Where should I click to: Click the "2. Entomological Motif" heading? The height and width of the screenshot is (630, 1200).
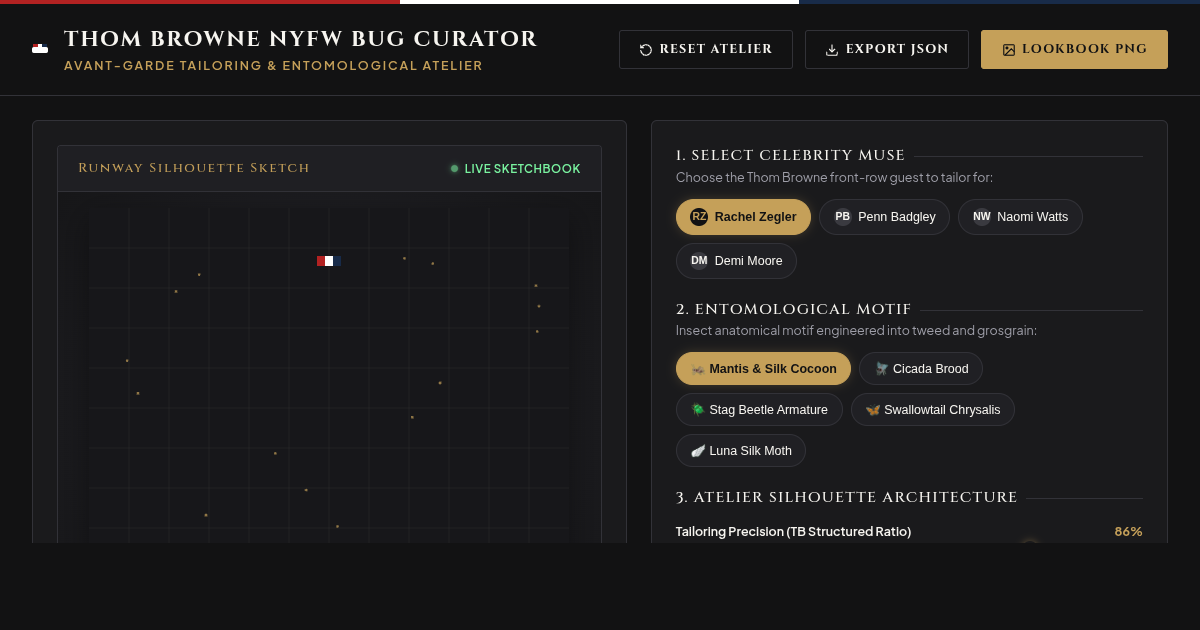click(x=793, y=310)
